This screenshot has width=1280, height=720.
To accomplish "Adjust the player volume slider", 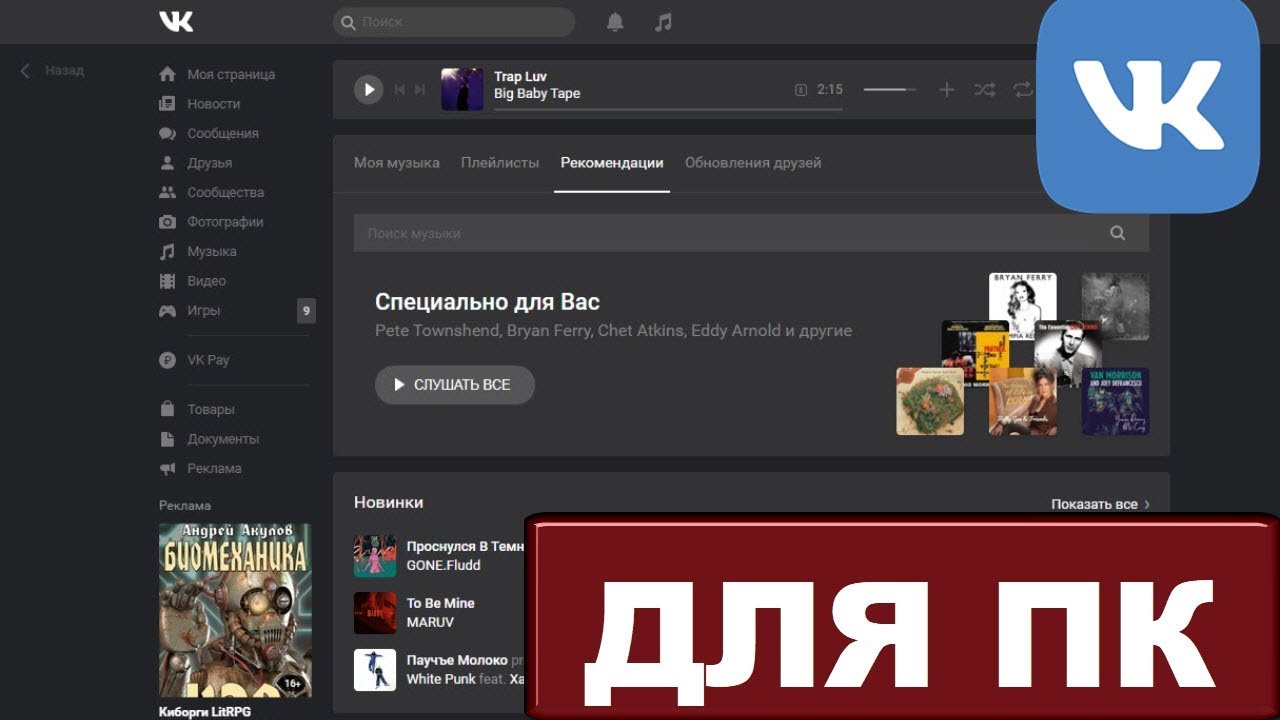I will point(890,90).
